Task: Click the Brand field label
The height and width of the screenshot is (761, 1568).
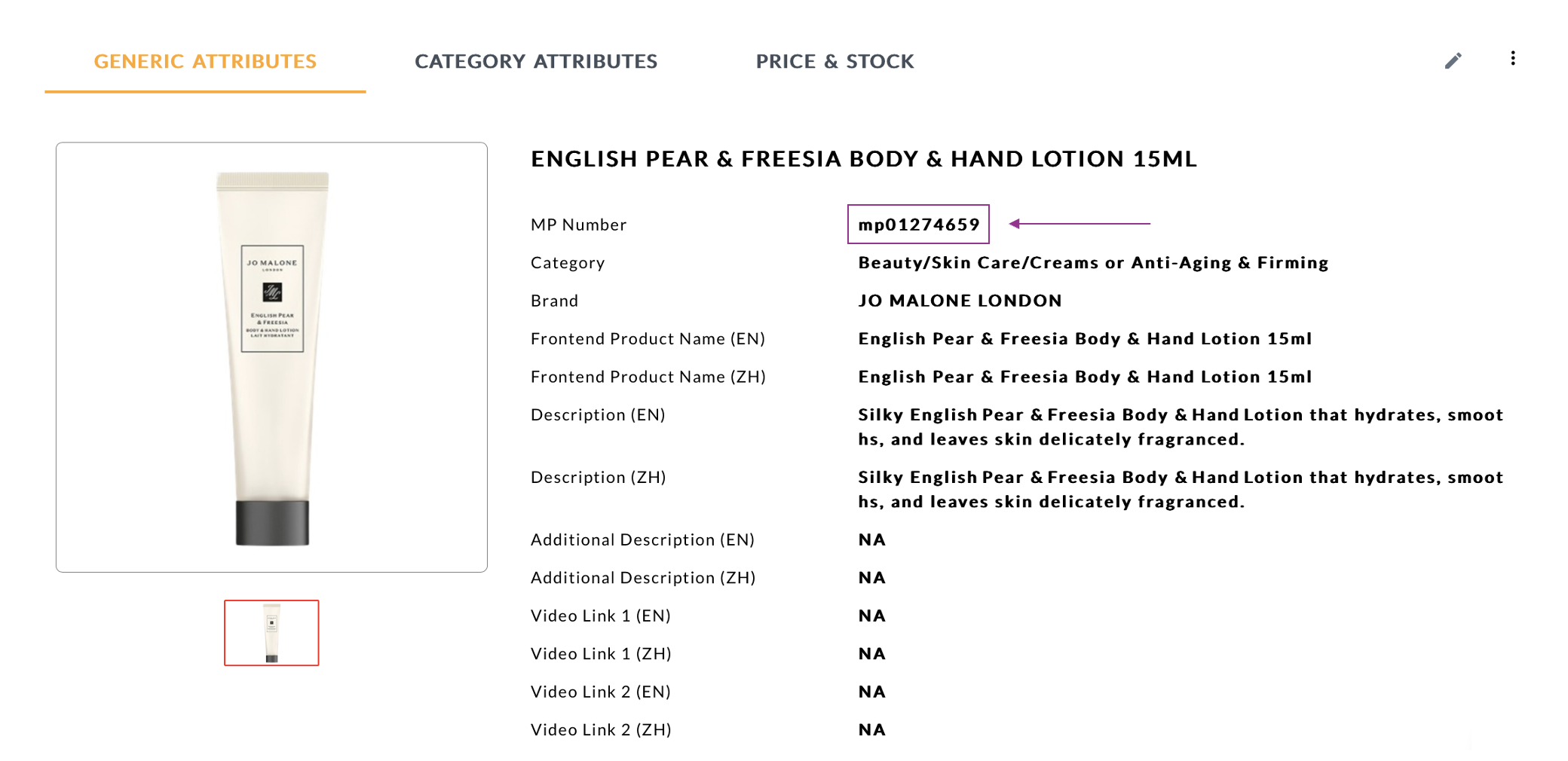Action: [554, 301]
